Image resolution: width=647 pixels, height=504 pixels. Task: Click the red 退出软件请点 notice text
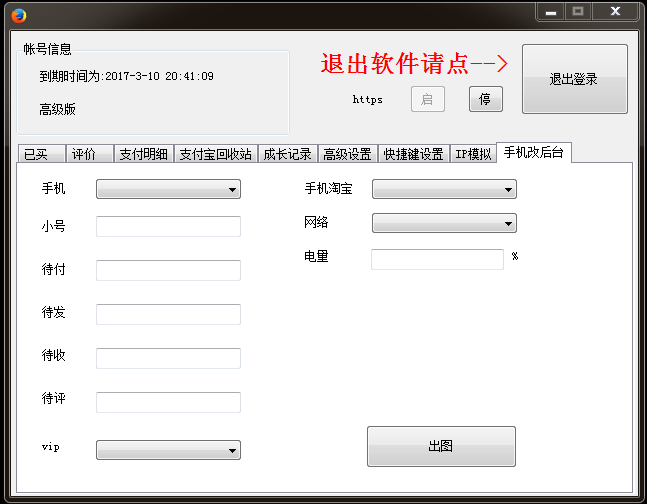click(414, 64)
